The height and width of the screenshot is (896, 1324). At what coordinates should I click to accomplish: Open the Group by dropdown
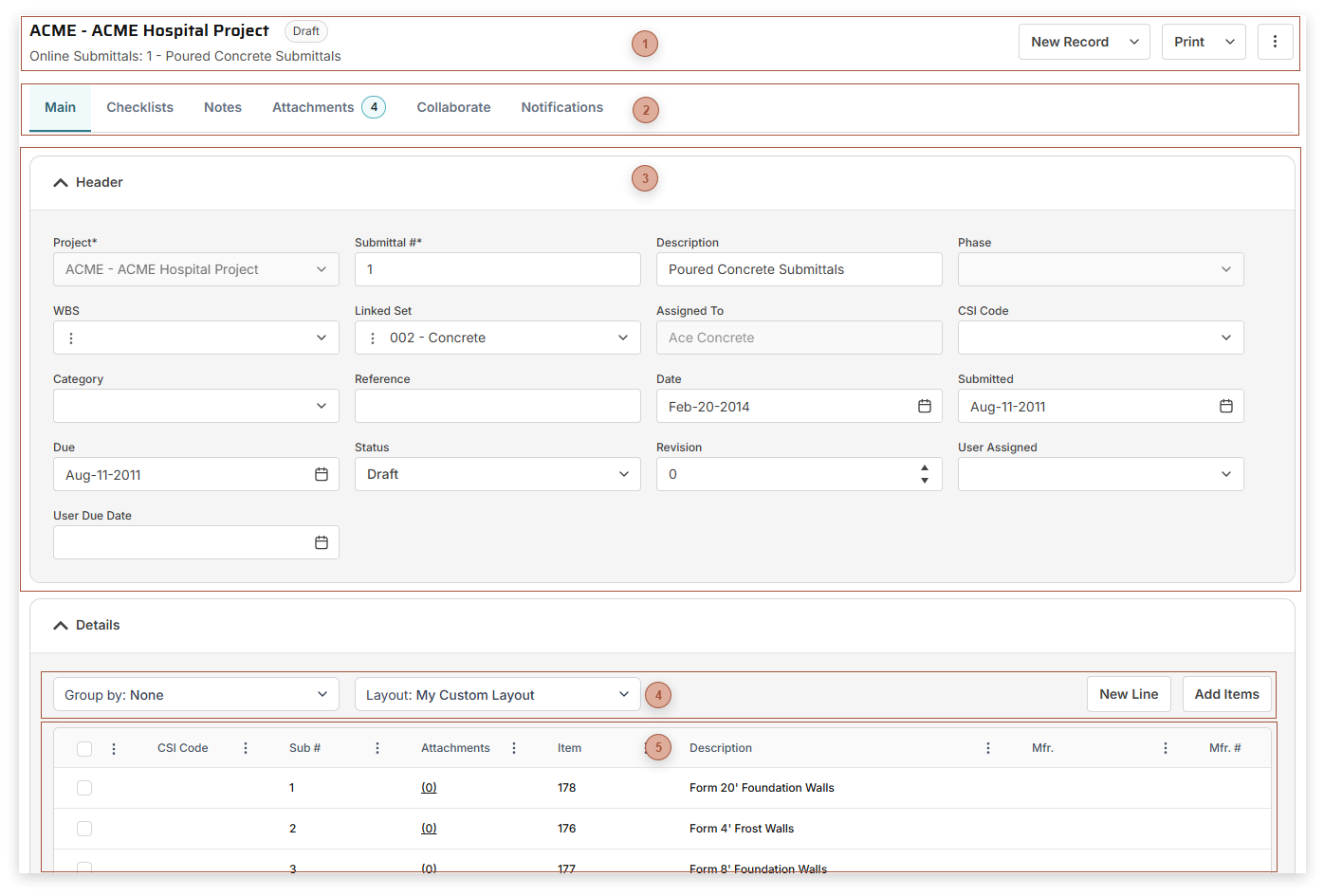[196, 694]
